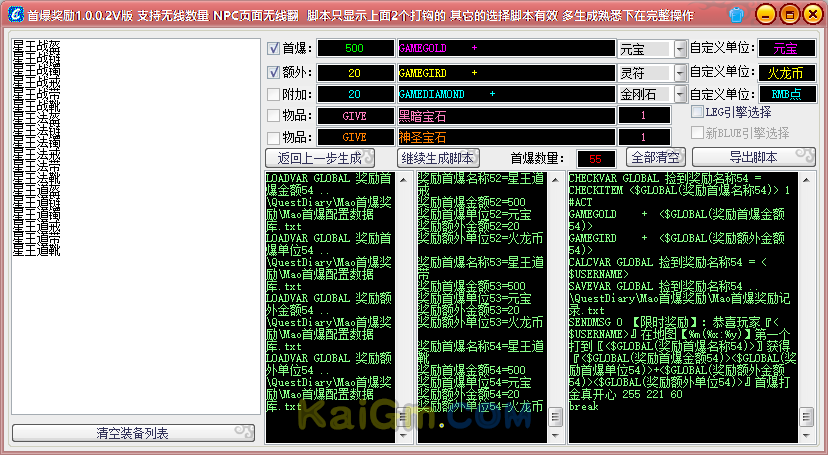Screen dimensions: 828x455
Task: Click the line 奖励首爆金额52=500
Action: [x=472, y=202]
